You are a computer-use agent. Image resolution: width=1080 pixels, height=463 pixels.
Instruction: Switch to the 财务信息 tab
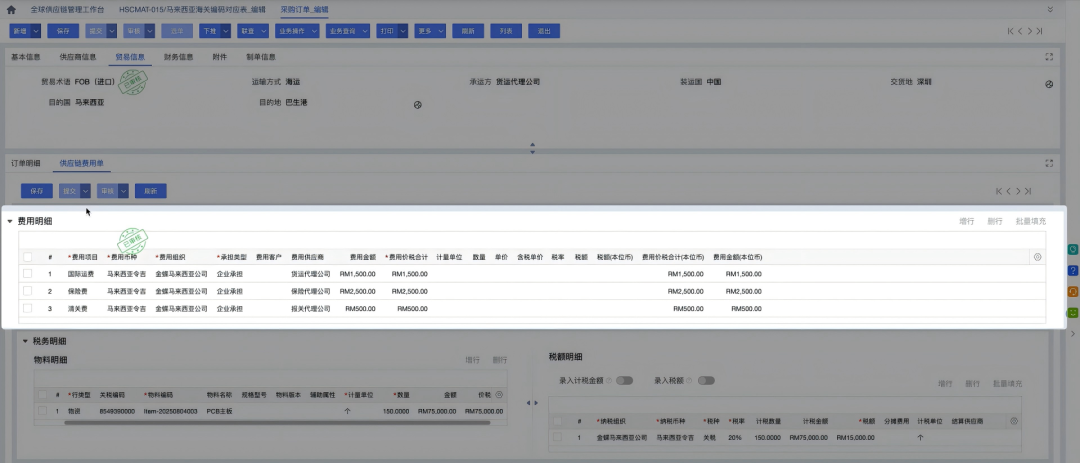pos(178,57)
